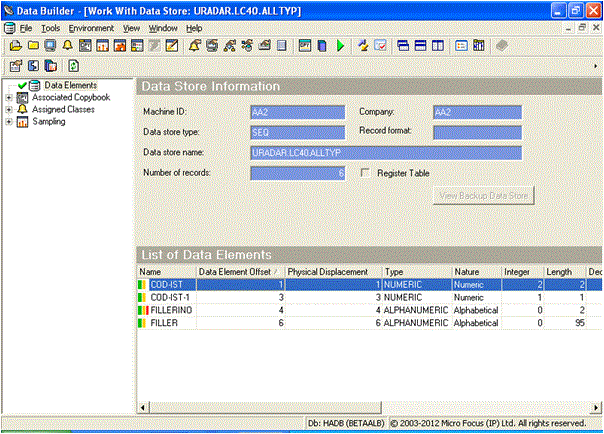Viewport: 604px width, 434px height.
Task: Open the Environment menu
Action: click(x=91, y=28)
